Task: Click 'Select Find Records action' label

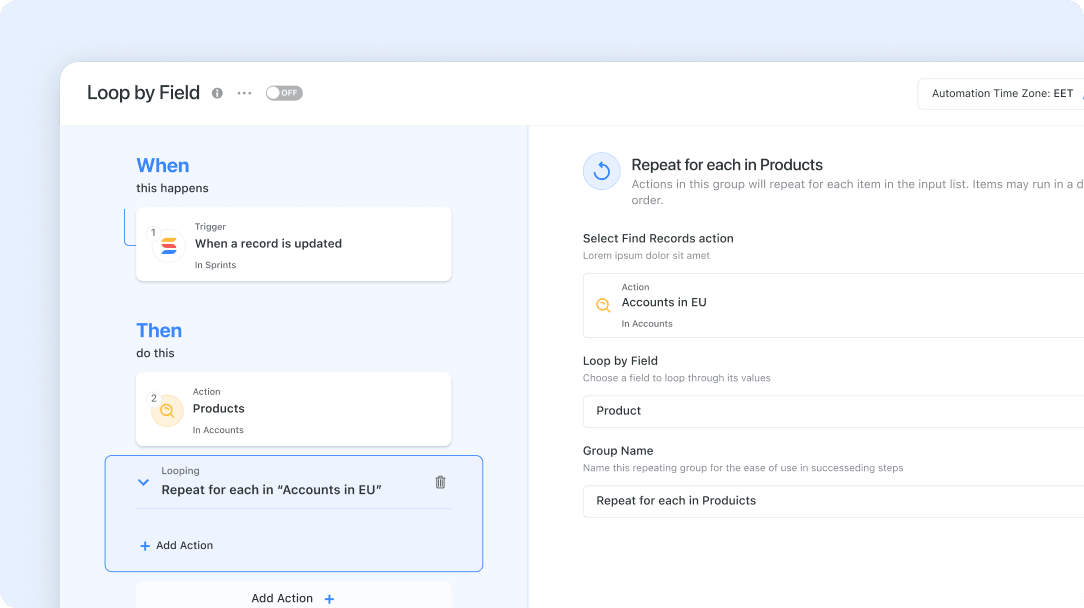Action: click(x=658, y=238)
